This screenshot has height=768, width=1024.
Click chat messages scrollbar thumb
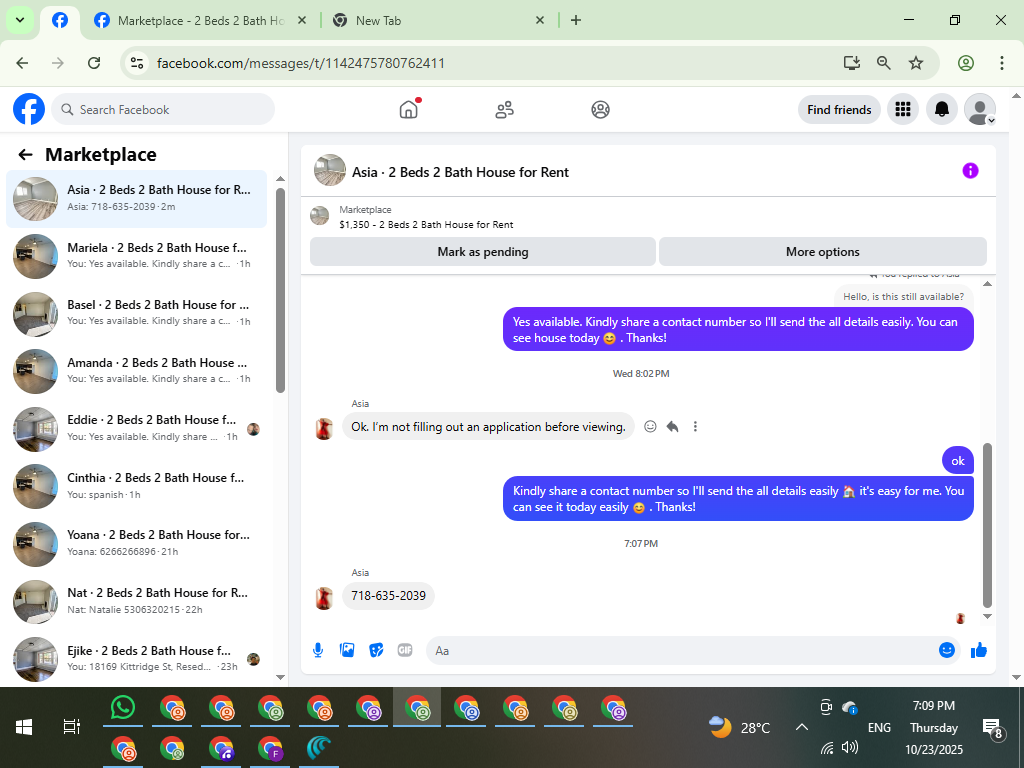[x=987, y=525]
